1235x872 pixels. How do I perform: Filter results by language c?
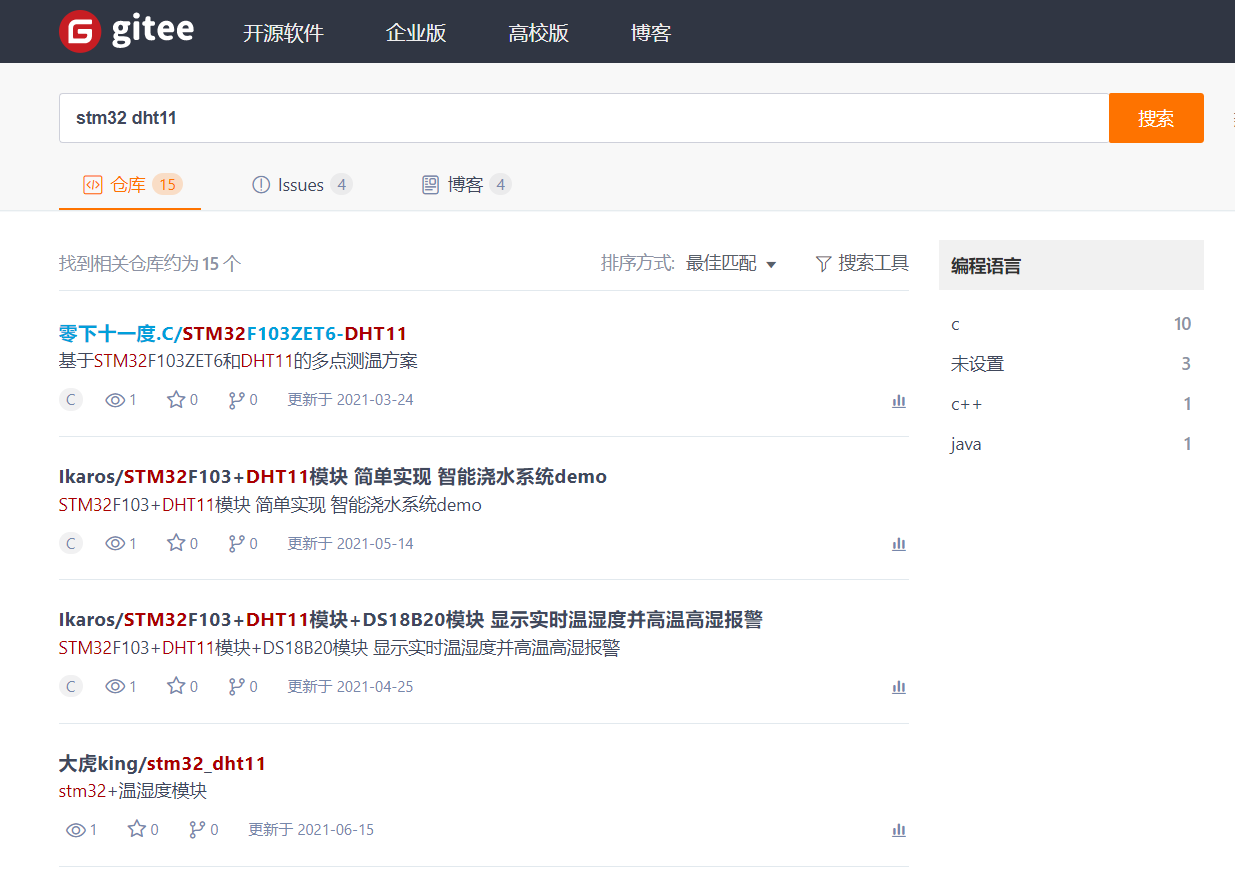[1071, 324]
